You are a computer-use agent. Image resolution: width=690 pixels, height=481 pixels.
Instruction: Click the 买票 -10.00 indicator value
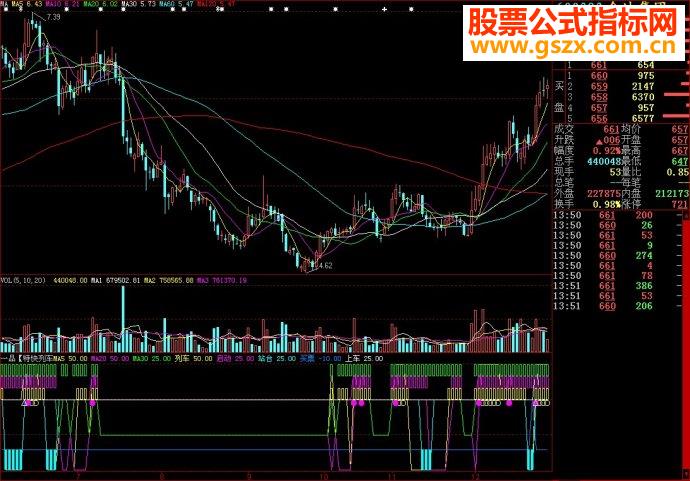tap(320, 359)
